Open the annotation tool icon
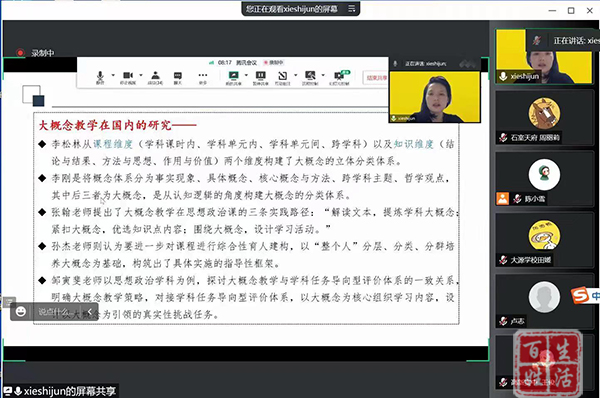 click(x=282, y=77)
